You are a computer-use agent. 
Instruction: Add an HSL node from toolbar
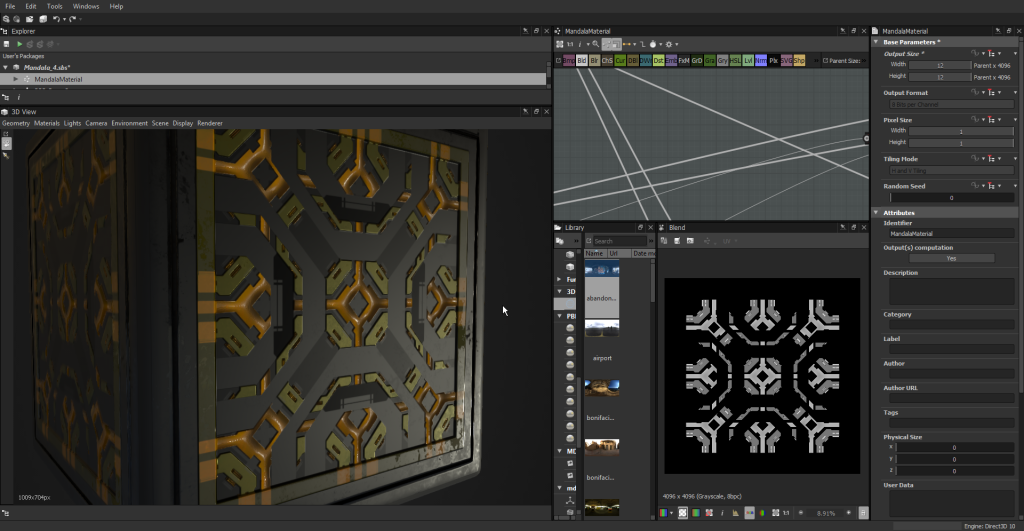(735, 60)
